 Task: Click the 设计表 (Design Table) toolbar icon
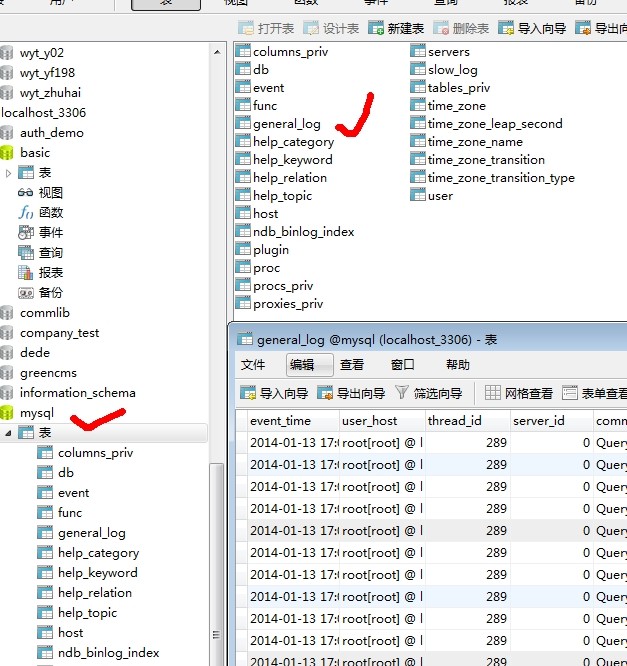tap(311, 29)
